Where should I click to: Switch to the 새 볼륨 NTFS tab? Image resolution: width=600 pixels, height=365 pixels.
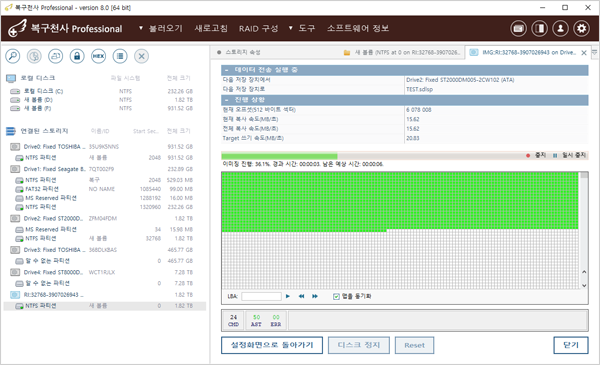point(403,52)
